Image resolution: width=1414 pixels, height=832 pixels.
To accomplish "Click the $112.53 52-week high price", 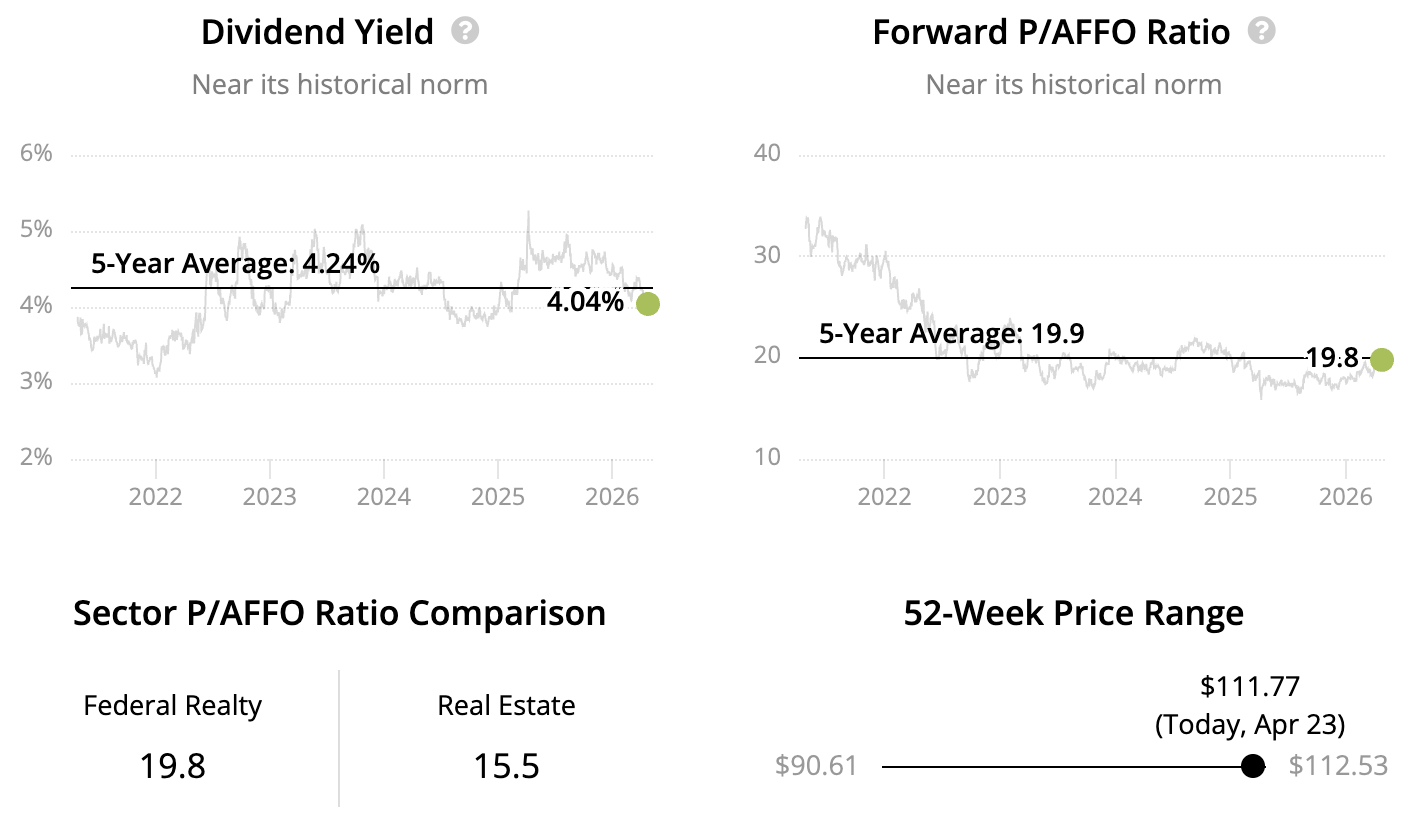I will coord(1338,767).
